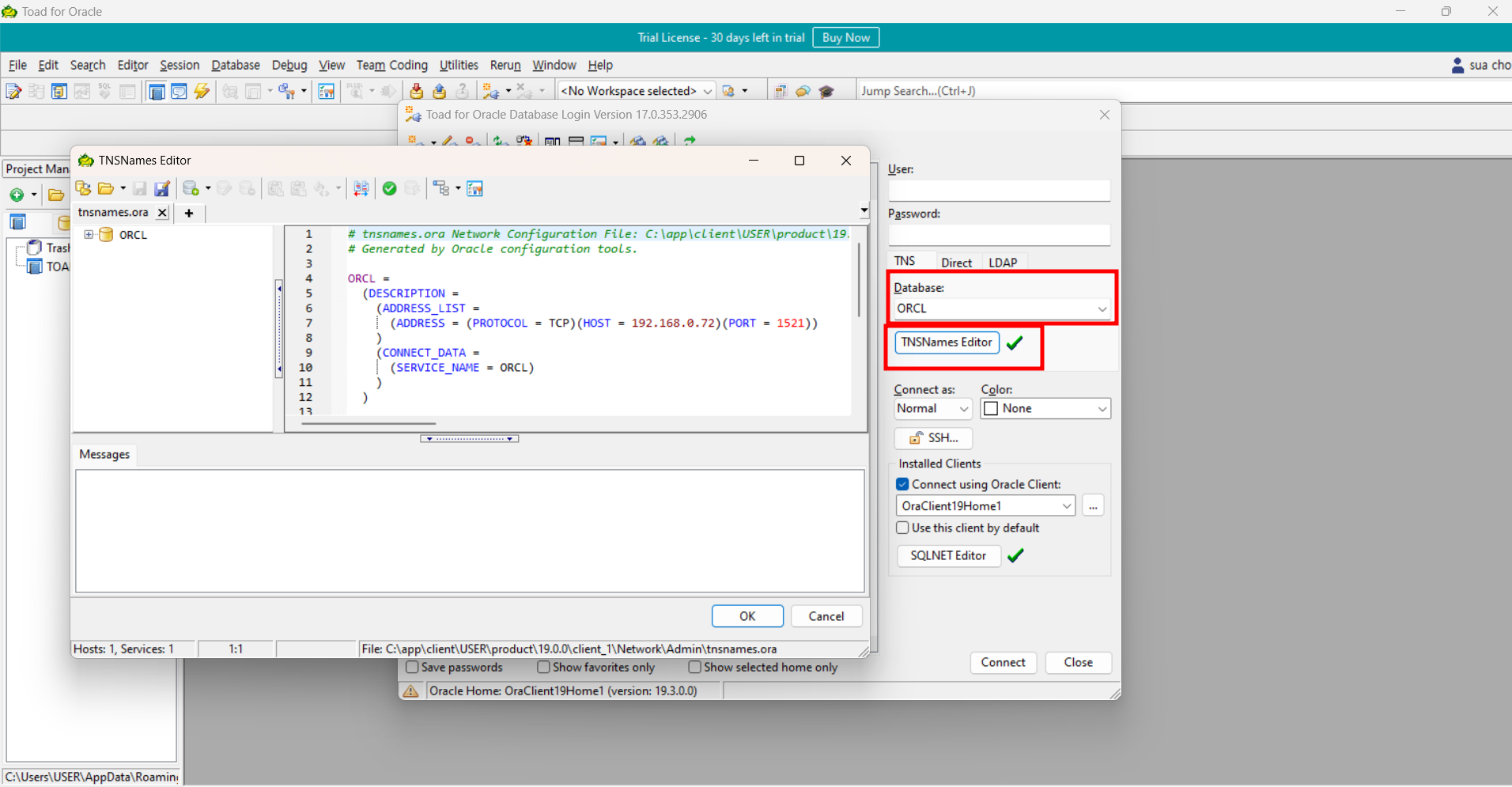Click the Buy Now button
The image size is (1512, 787).
845,37
